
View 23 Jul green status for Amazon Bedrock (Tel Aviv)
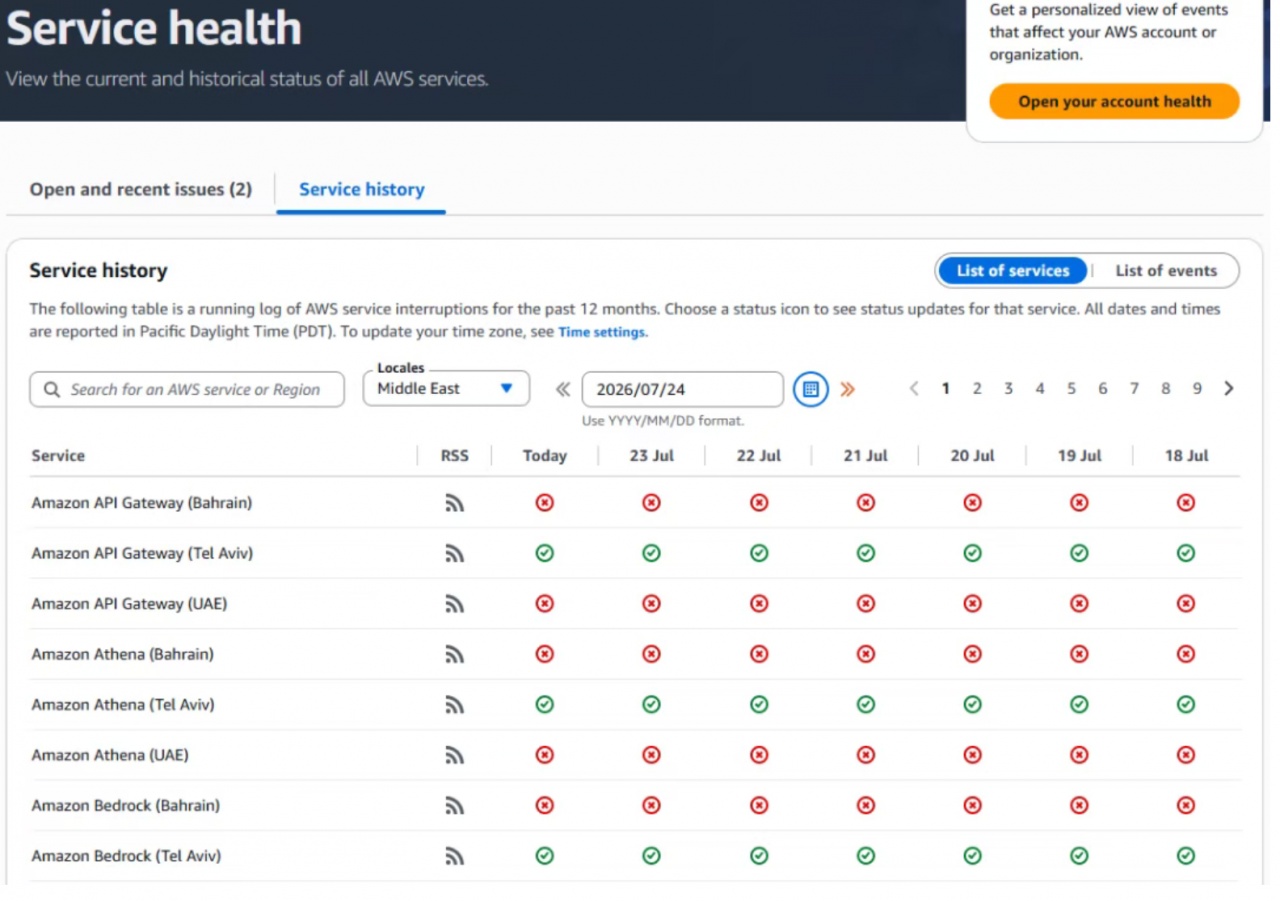click(x=651, y=856)
